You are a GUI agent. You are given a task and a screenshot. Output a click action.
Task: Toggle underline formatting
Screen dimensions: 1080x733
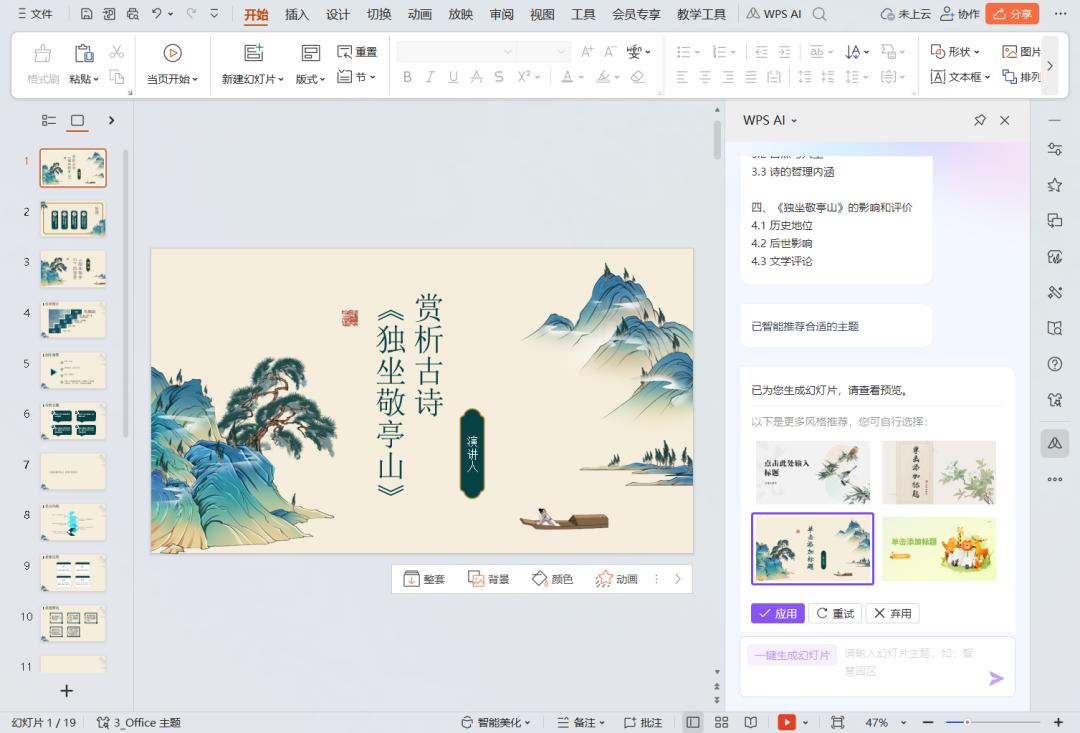(x=453, y=76)
